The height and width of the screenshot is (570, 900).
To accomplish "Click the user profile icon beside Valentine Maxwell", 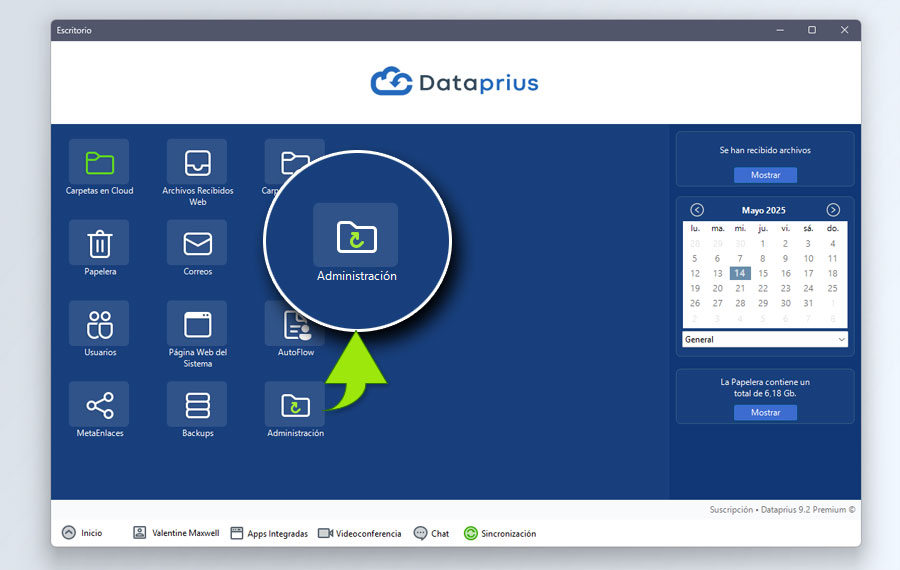I will 139,533.
